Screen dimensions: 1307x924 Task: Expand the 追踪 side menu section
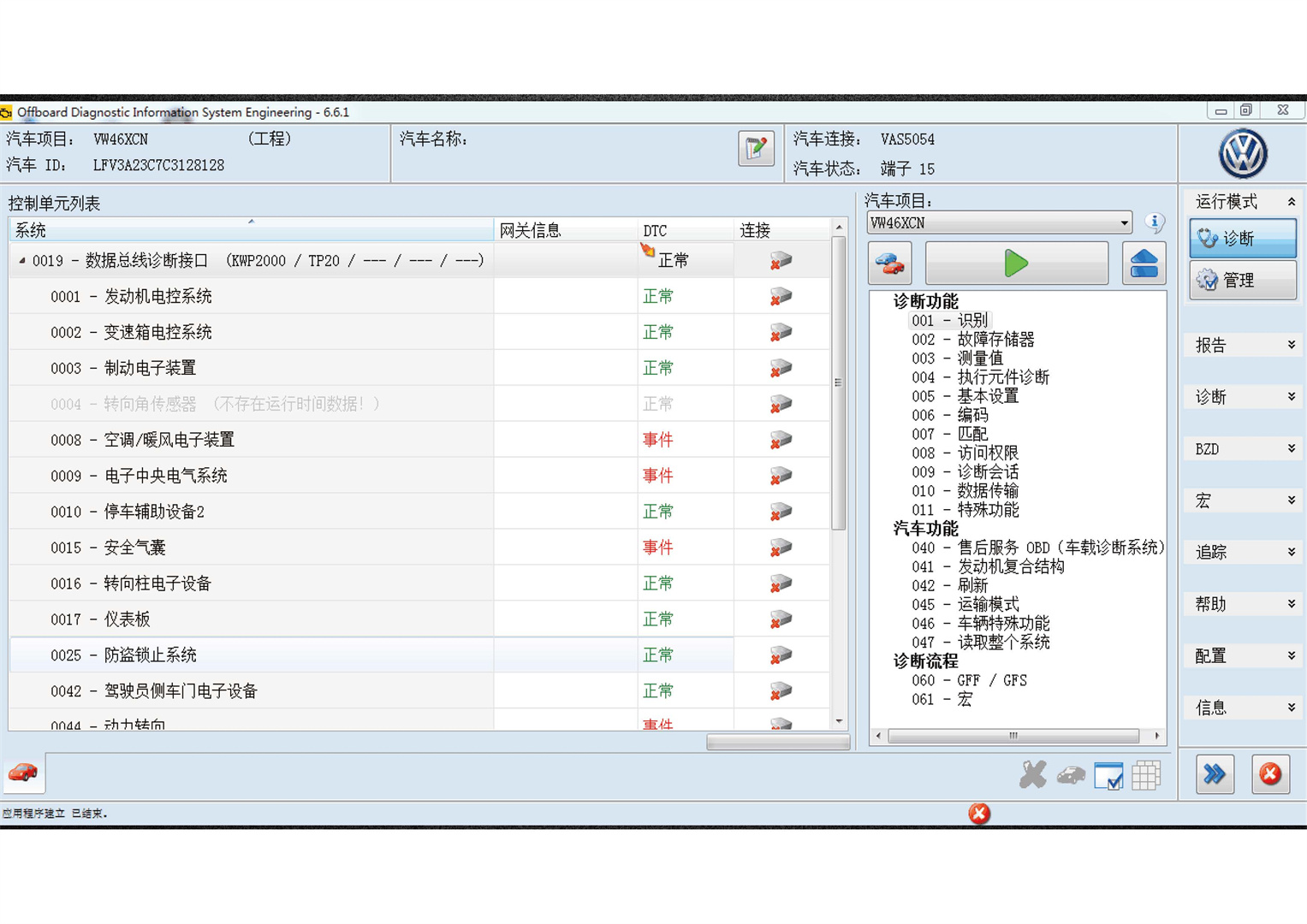click(1243, 553)
